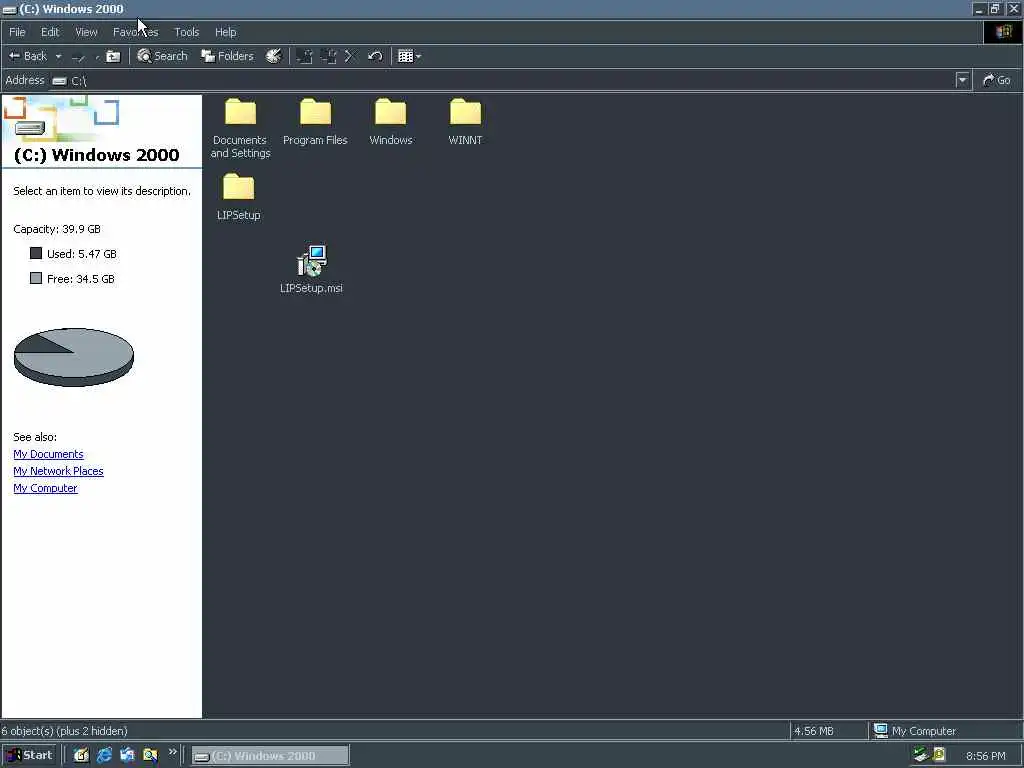Click the Used space color swatch
Viewport: 1024px width, 768px height.
pos(36,253)
